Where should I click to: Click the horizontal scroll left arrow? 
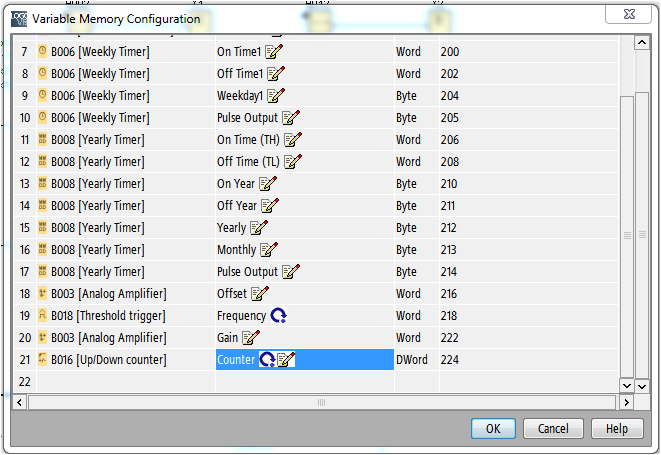click(x=19, y=402)
